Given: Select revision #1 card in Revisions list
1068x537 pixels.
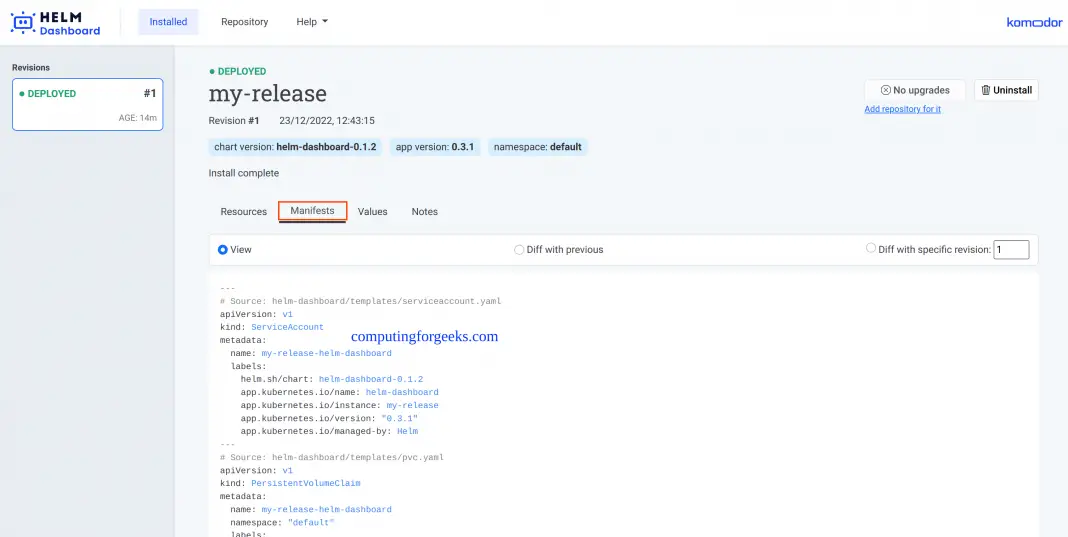Looking at the screenshot, I should 87,105.
